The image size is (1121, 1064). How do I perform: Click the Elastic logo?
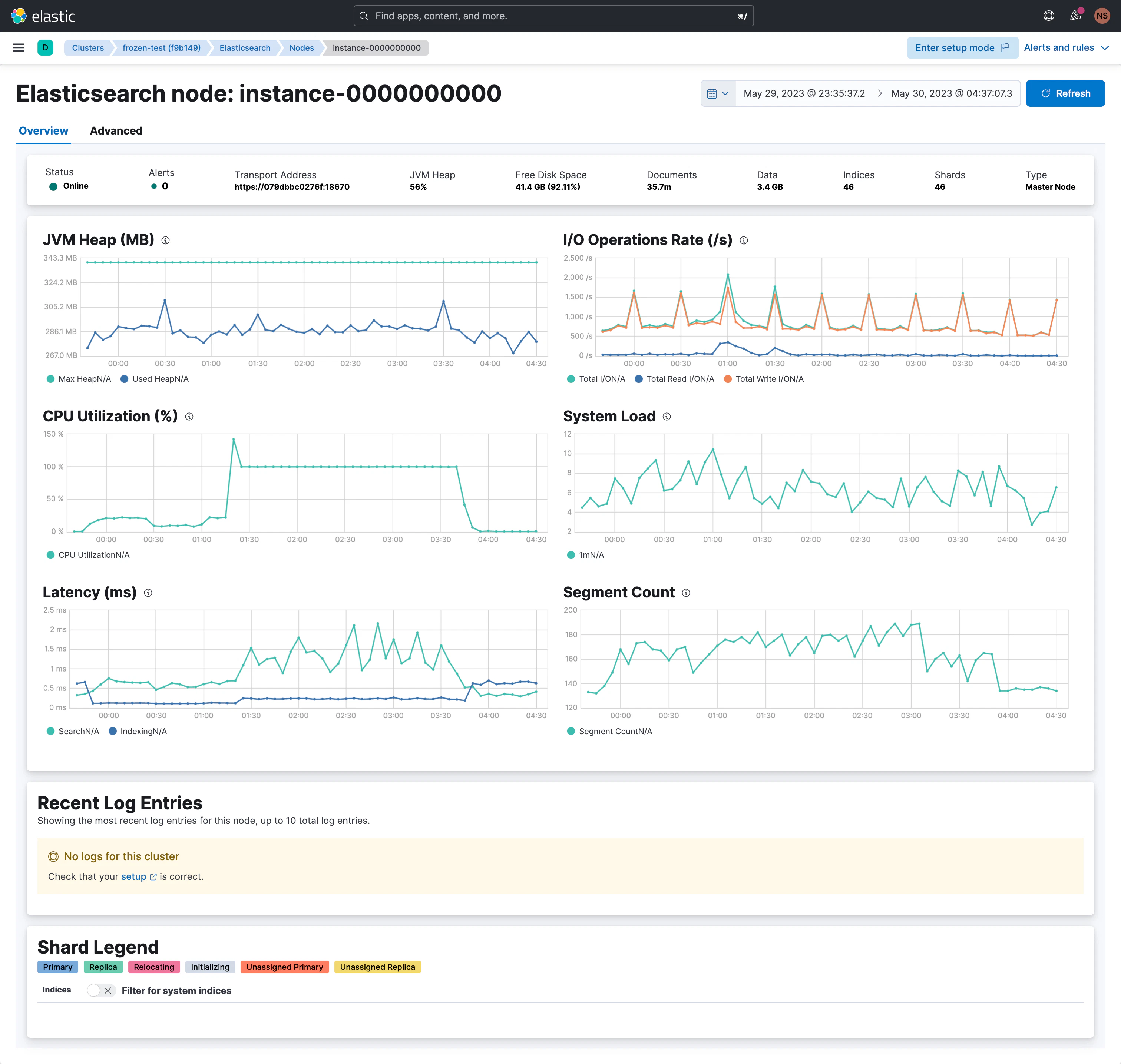coord(43,16)
